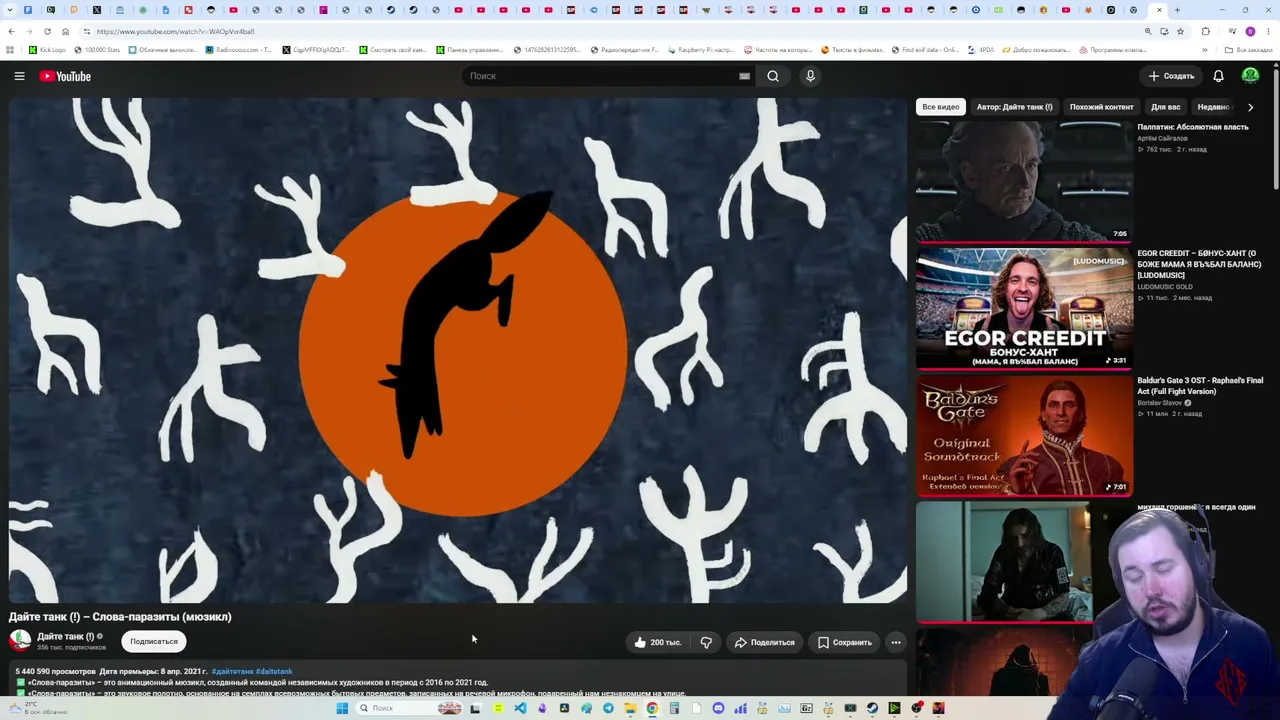Click the video title 'Дайте танк (!) – Слова-паразиты (мюзикл)'
1280x720 pixels.
[120, 617]
